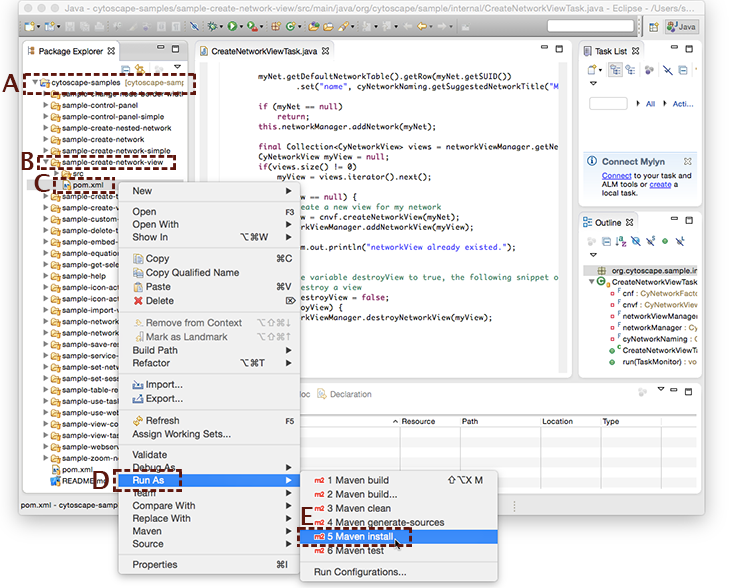Click the Scheduled presentation icon in Task List
734x588 pixels.
631,70
